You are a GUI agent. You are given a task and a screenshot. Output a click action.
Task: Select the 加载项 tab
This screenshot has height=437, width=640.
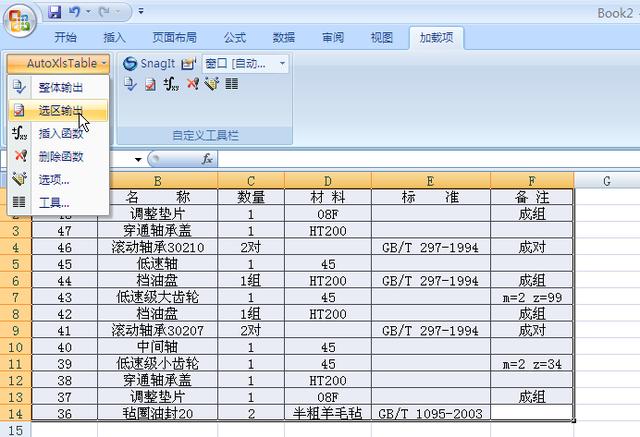436,38
